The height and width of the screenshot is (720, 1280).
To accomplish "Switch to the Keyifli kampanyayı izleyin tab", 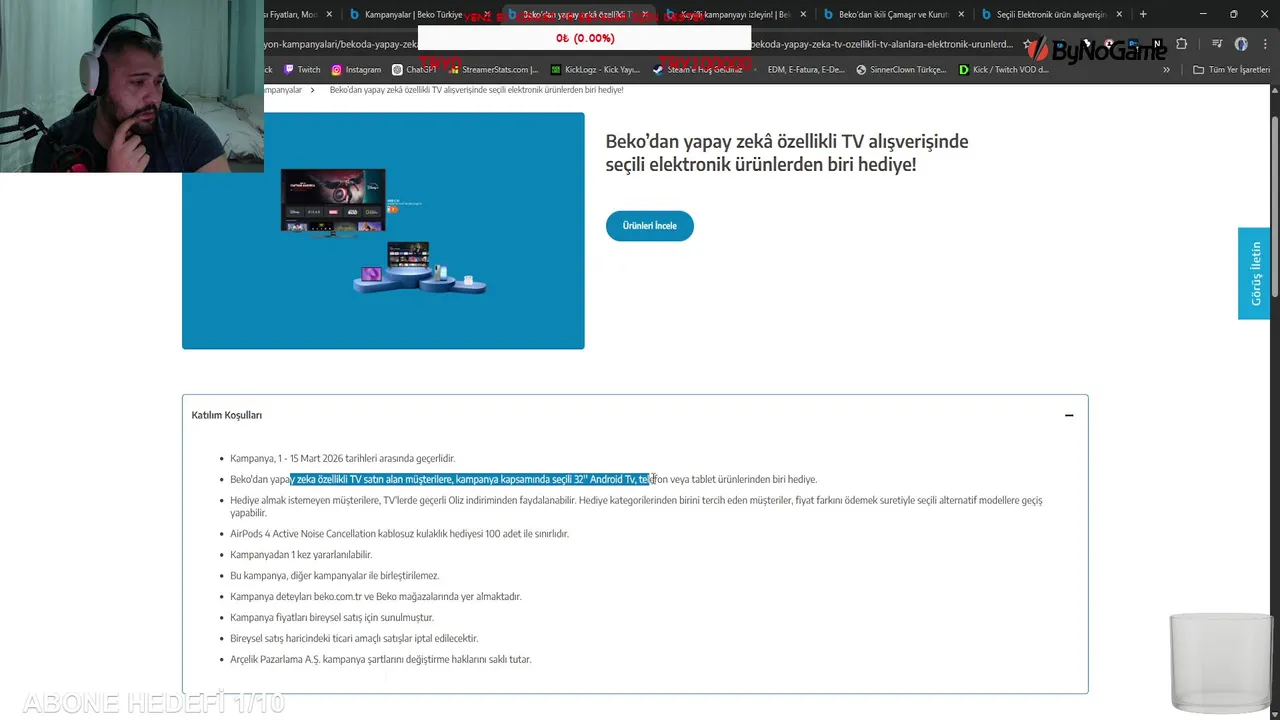I will [735, 14].
